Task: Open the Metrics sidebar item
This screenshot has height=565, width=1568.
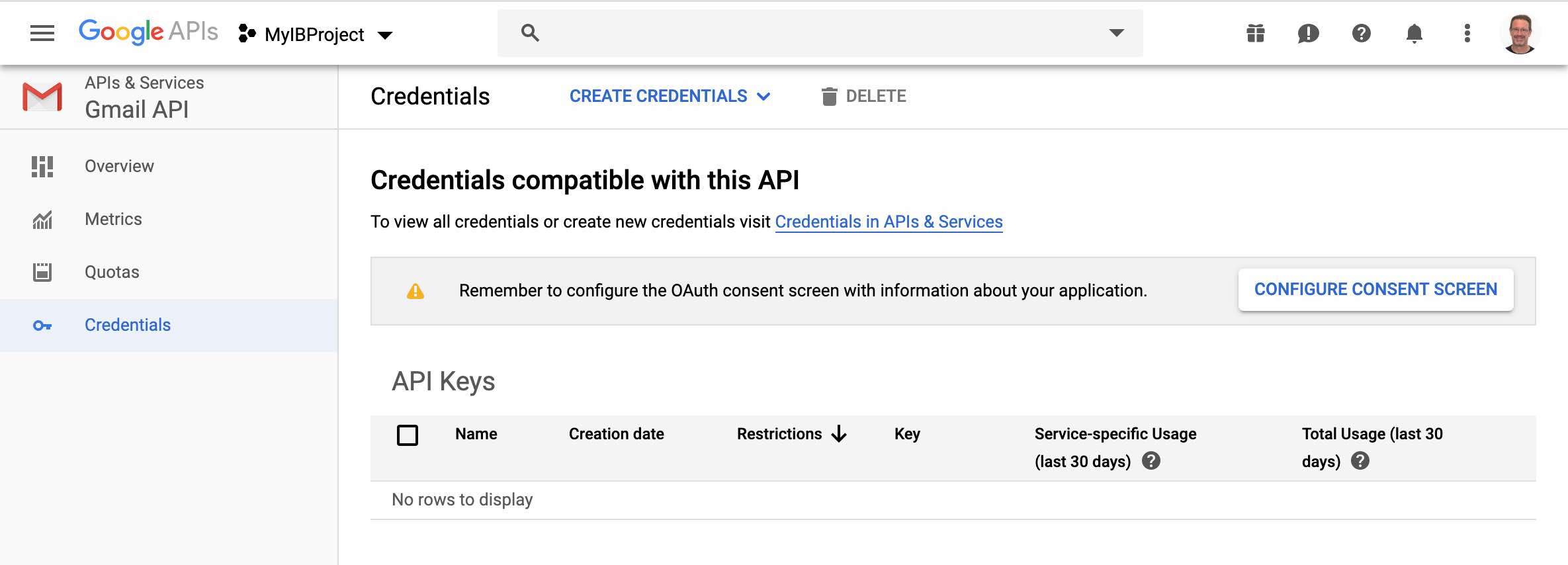Action: [x=169, y=219]
